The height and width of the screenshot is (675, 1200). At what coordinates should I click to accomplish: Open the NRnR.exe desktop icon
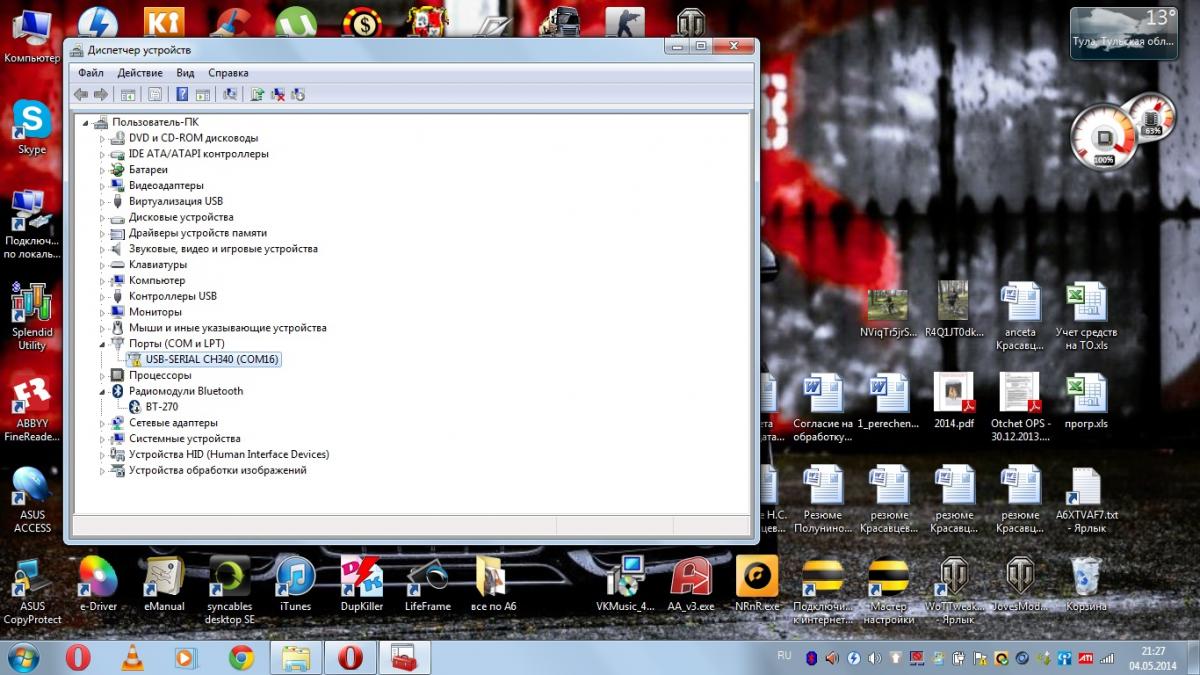pos(757,584)
